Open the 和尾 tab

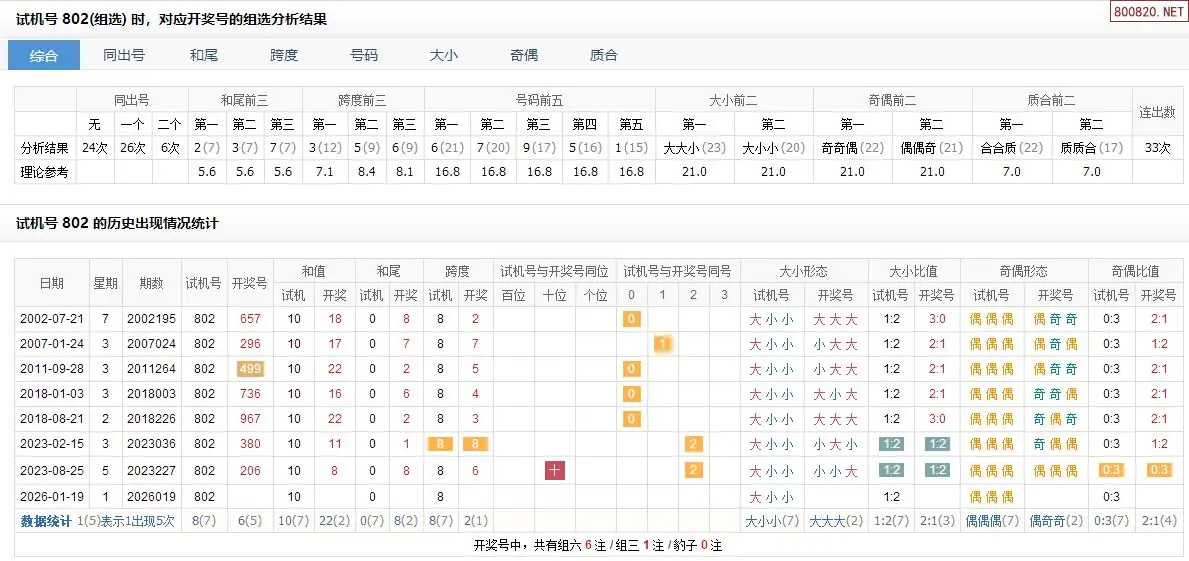(204, 55)
